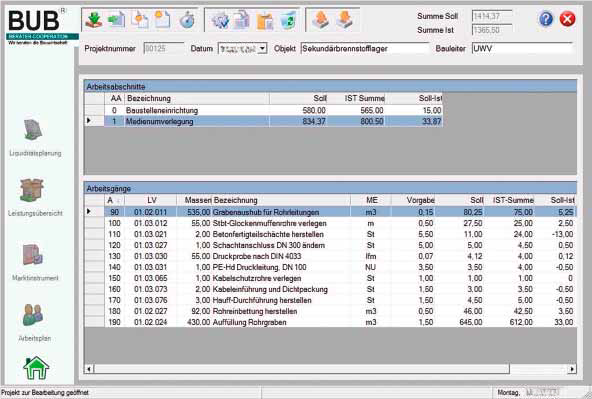The height and width of the screenshot is (399, 592).
Task: Click the Summe Soll value field
Action: [492, 16]
